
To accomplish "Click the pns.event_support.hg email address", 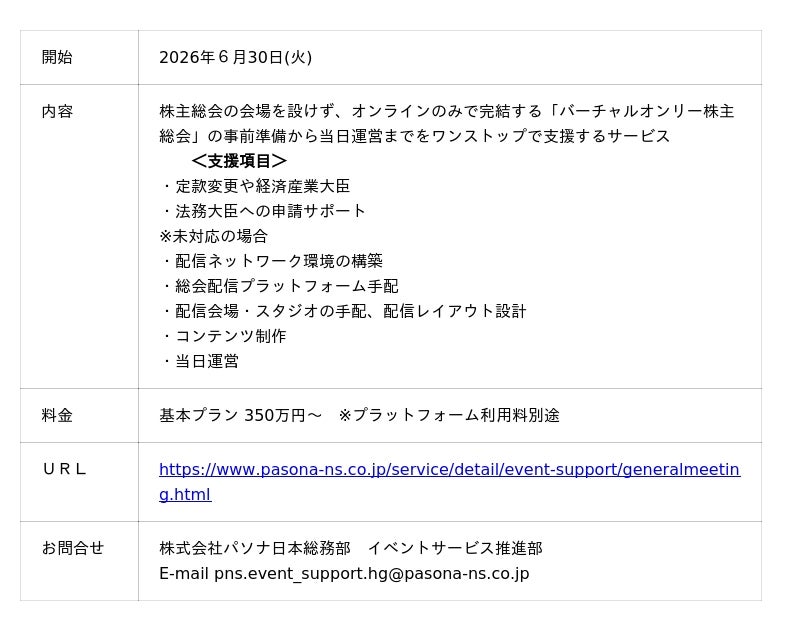I will (371, 574).
